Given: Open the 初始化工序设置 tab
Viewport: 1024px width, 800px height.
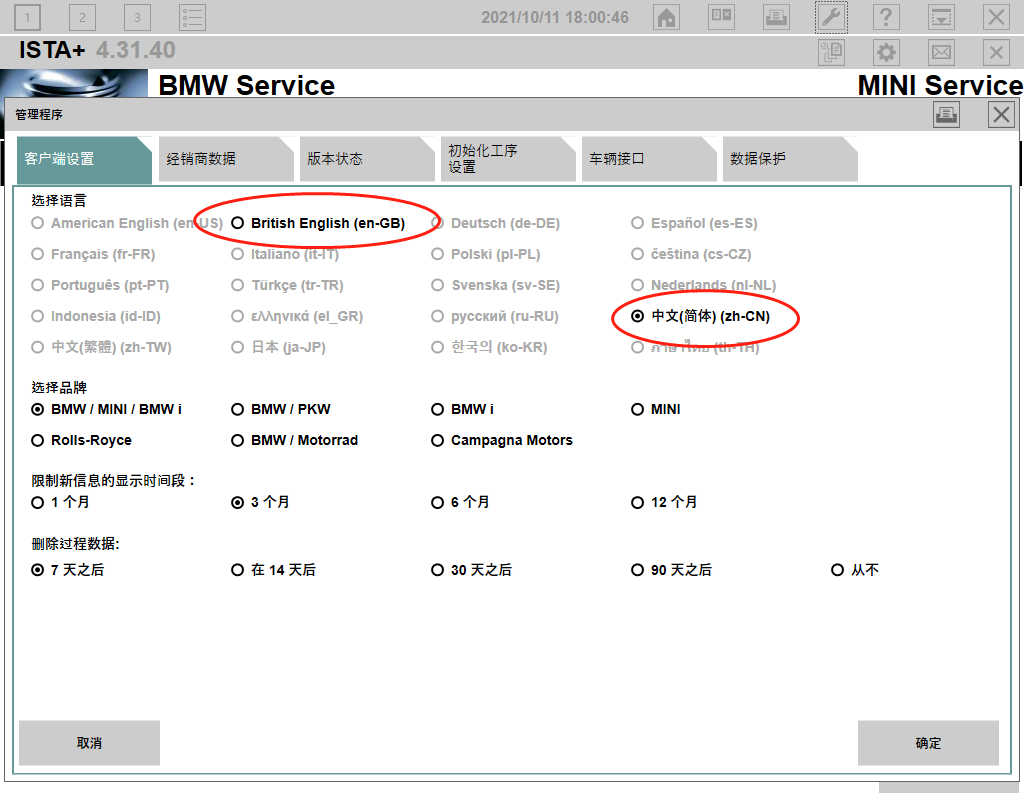Looking at the screenshot, I should tap(507, 159).
